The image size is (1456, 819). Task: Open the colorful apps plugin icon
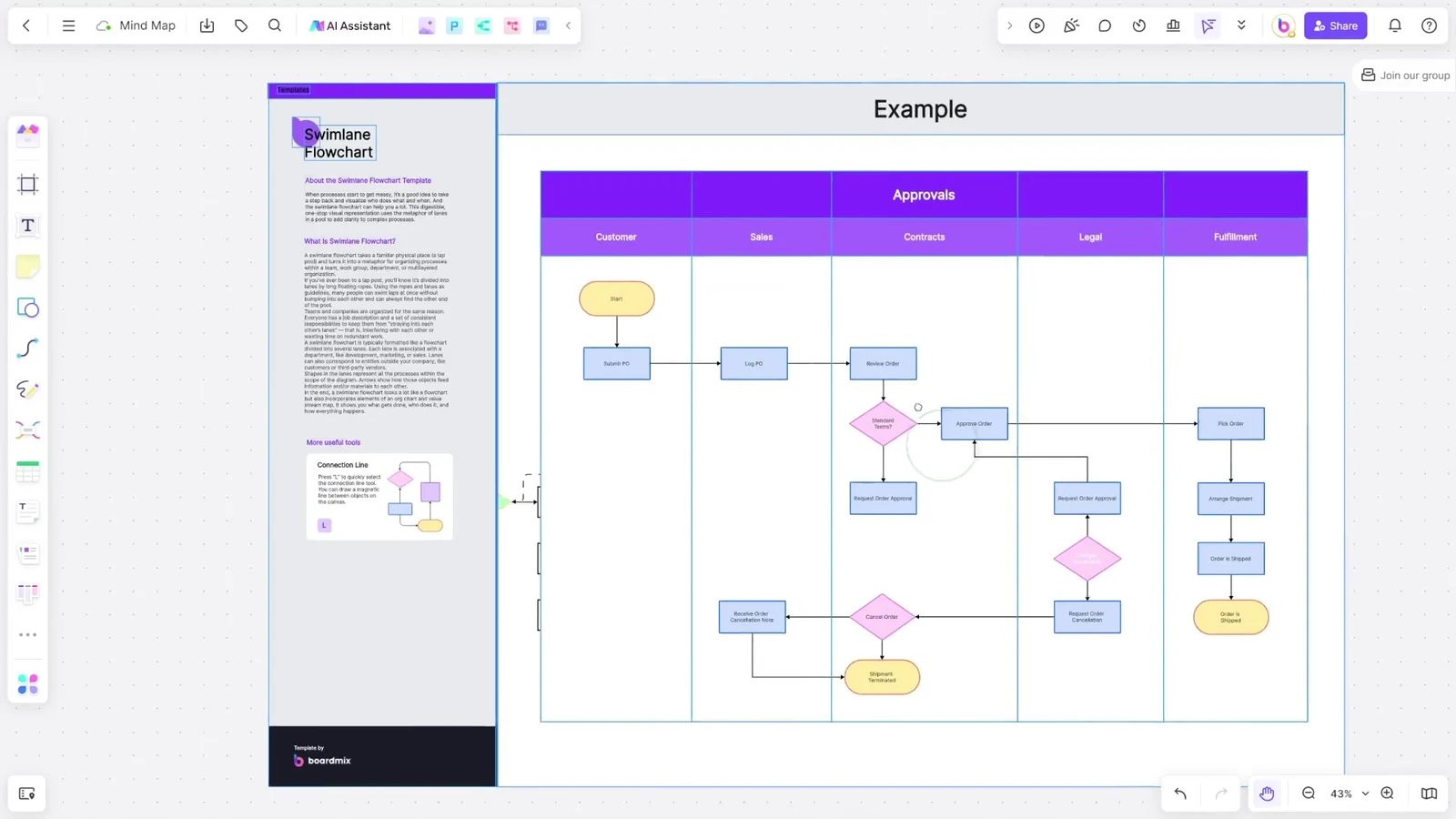point(28,684)
